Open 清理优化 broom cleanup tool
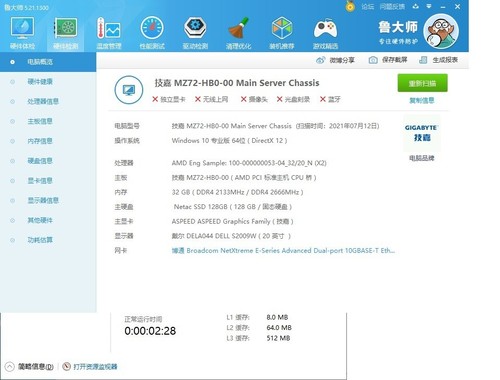This screenshot has height=380, width=500. [239, 33]
